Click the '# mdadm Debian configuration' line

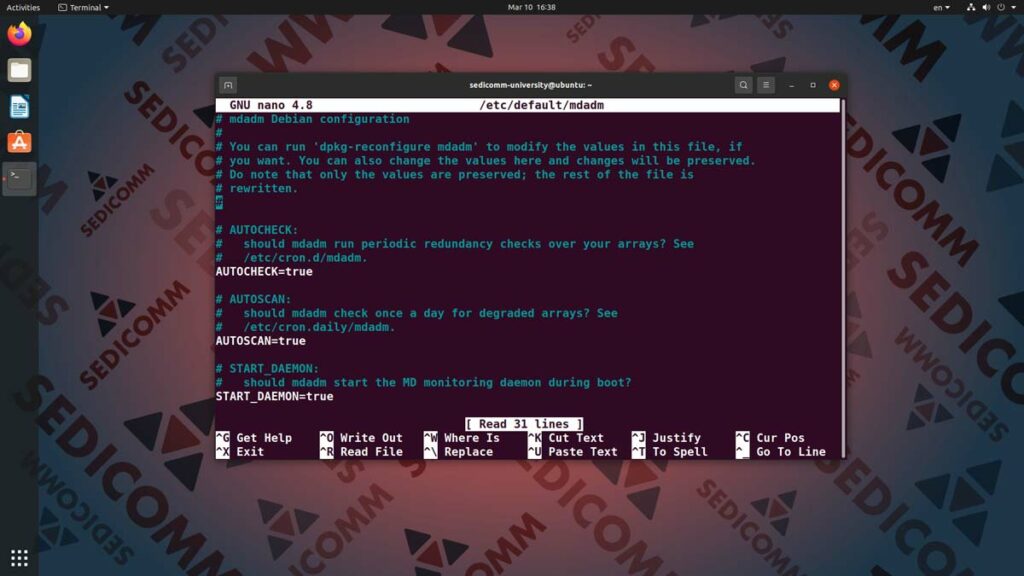312,119
